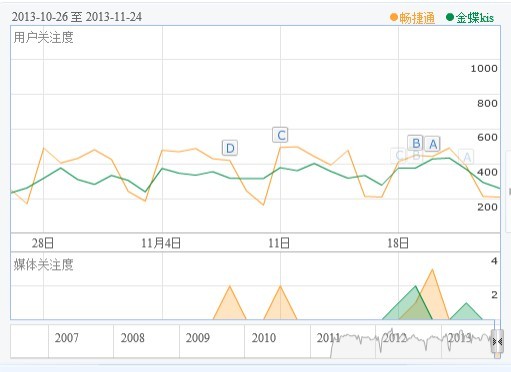Viewport: 511px width, 372px height.
Task: Click 2011 on the year timeline
Action: click(328, 338)
